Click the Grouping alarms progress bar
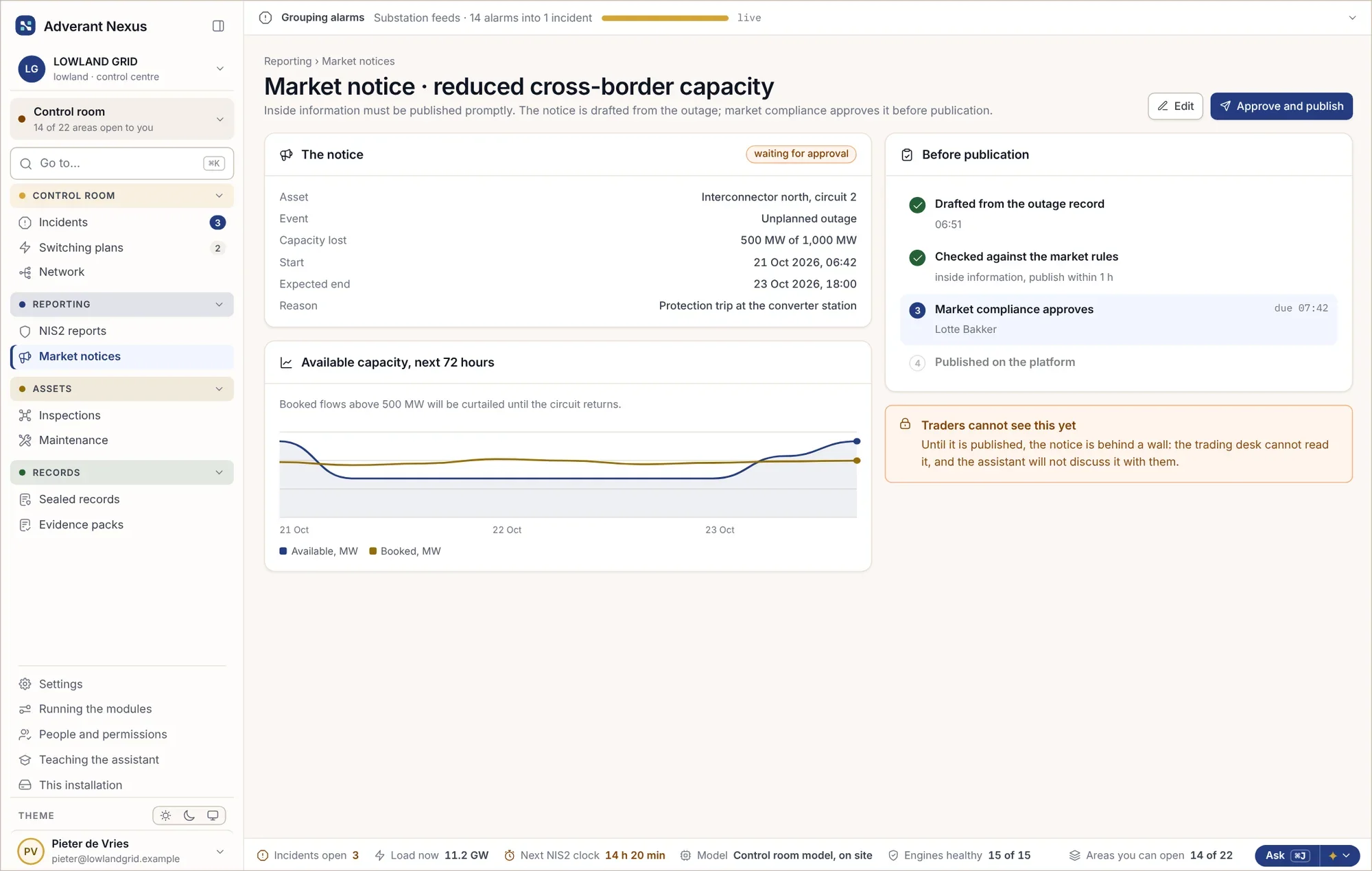Image resolution: width=1372 pixels, height=871 pixels. (x=665, y=18)
